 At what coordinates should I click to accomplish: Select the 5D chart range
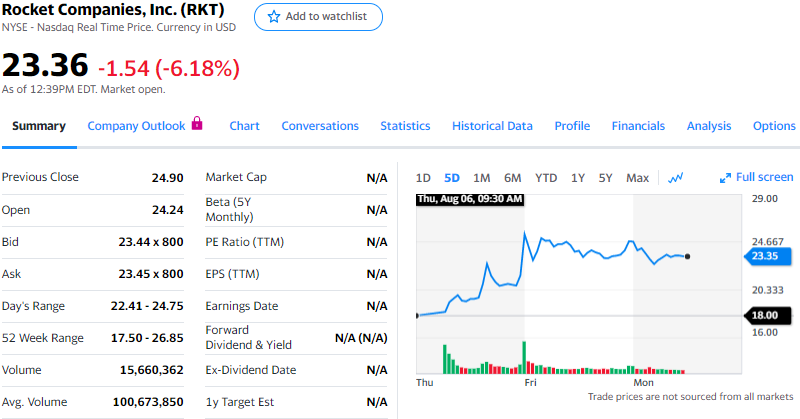pos(452,178)
